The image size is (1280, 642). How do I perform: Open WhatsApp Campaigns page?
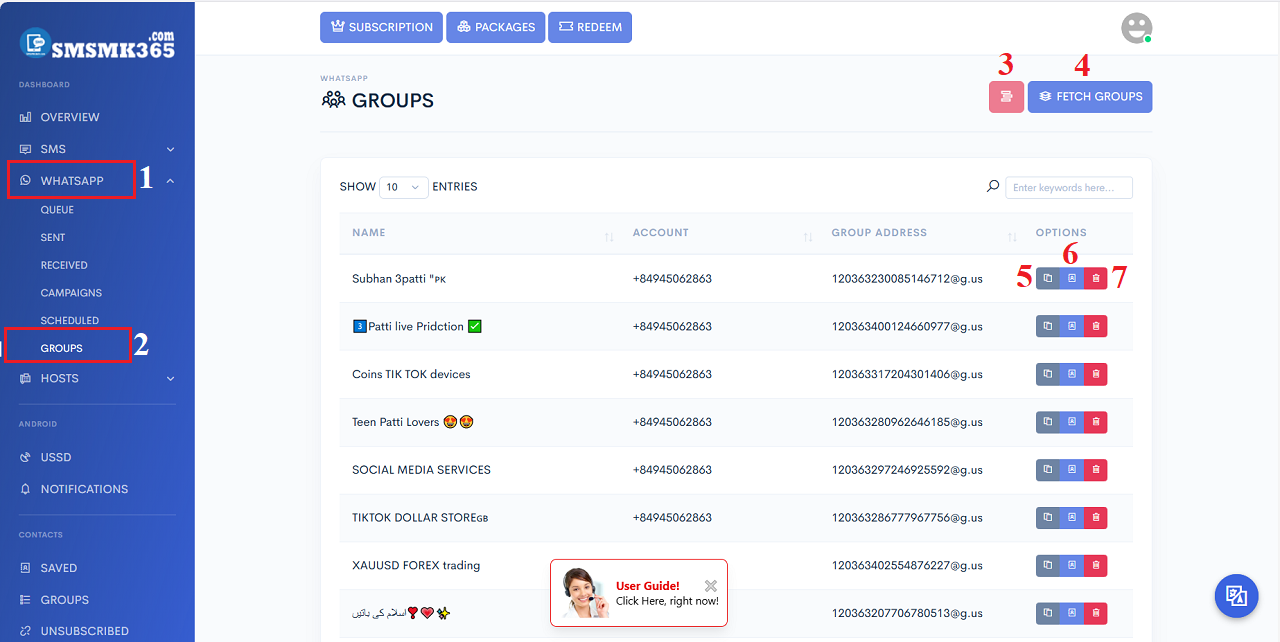(x=71, y=293)
